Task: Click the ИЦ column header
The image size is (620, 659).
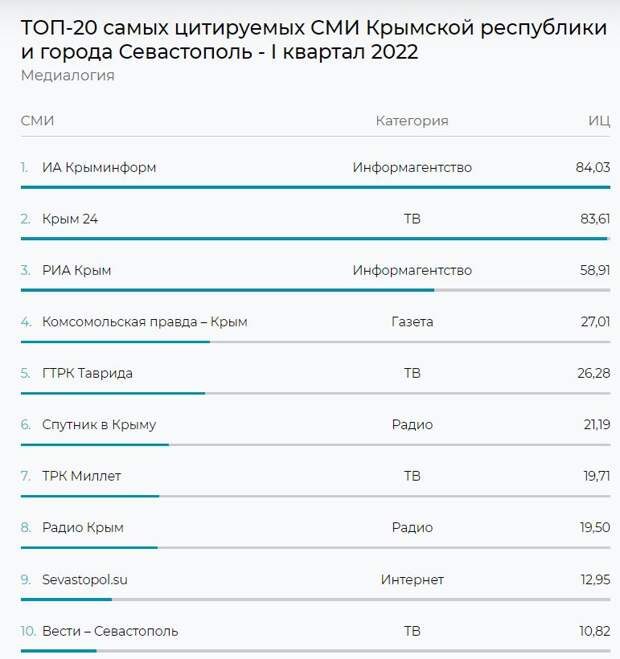Action: tap(598, 121)
